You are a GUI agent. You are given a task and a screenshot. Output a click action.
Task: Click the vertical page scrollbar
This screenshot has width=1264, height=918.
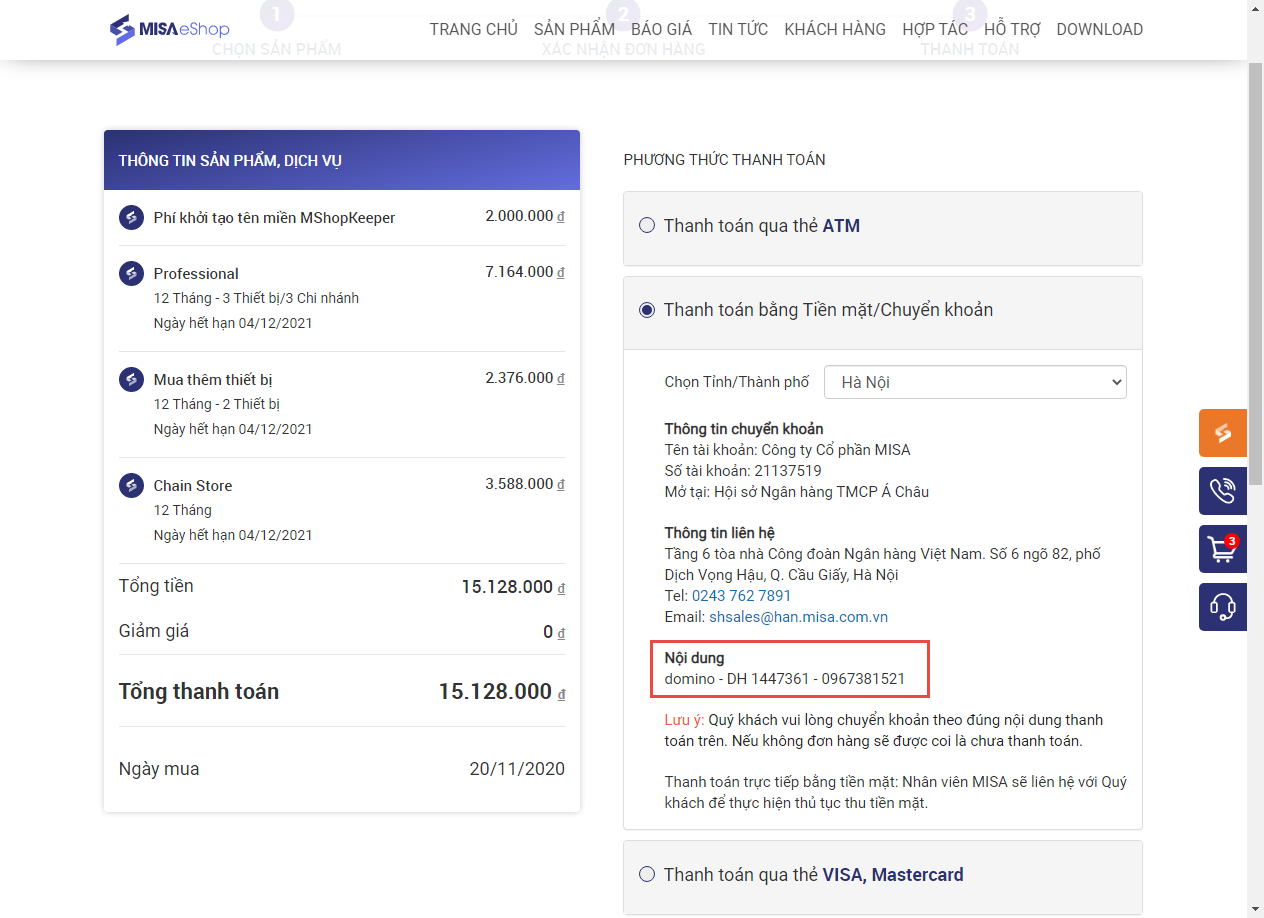coord(1255,300)
